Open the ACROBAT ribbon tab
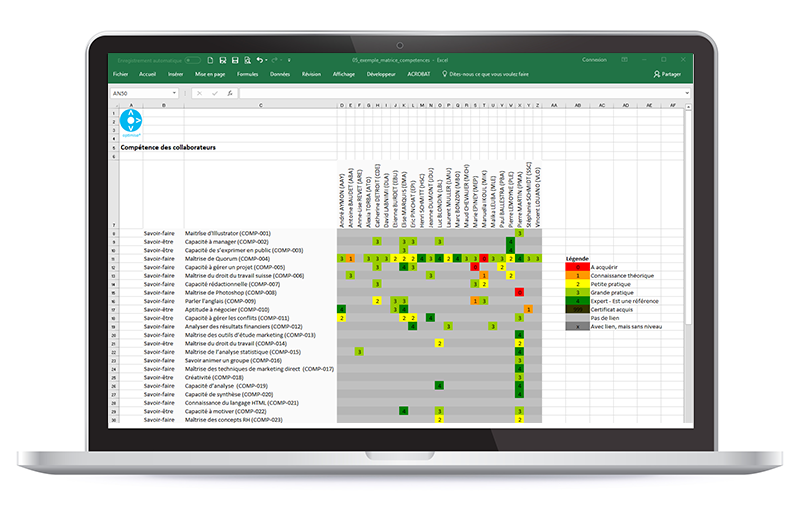 tap(411, 74)
